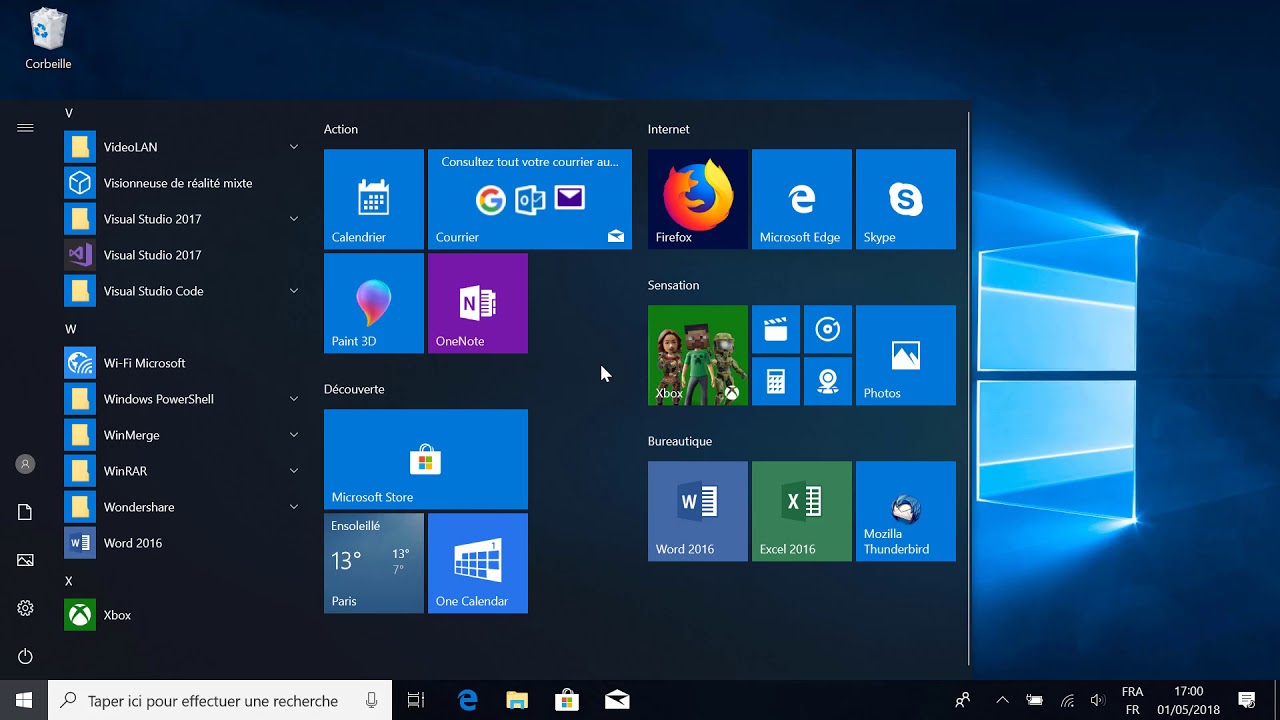Open the Paris weather tile
1280x720 pixels.
[374, 563]
